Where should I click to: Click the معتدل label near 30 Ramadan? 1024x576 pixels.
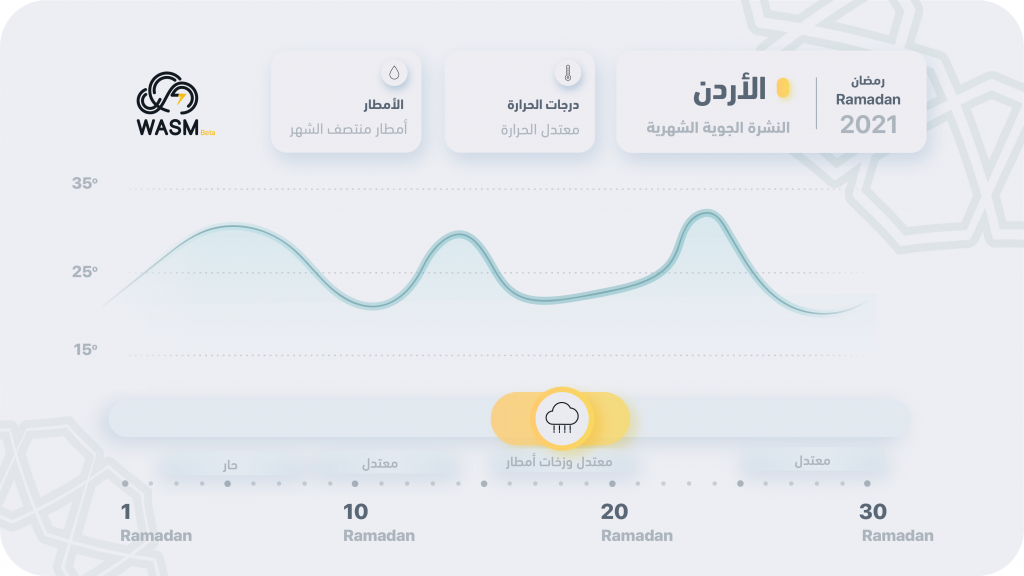click(x=812, y=461)
